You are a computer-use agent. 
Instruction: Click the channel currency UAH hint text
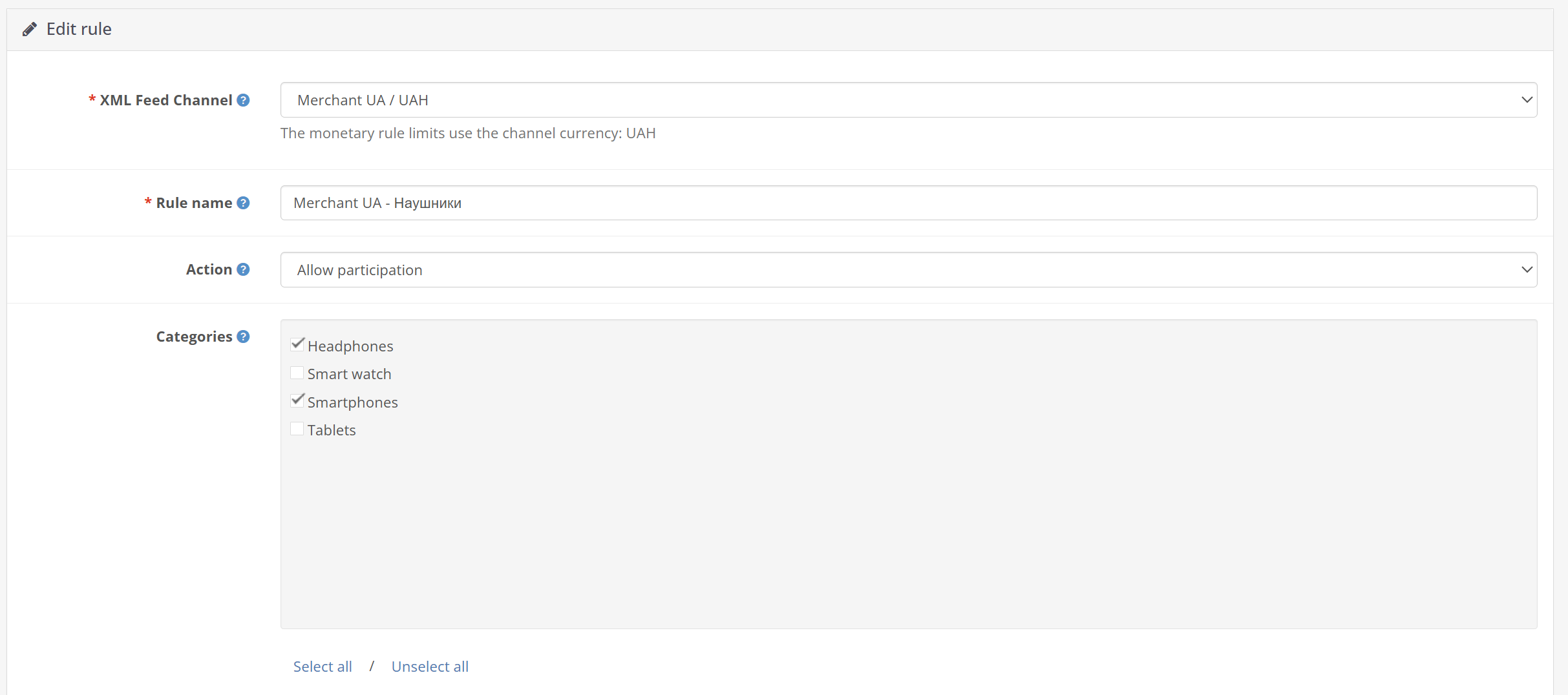(x=468, y=133)
